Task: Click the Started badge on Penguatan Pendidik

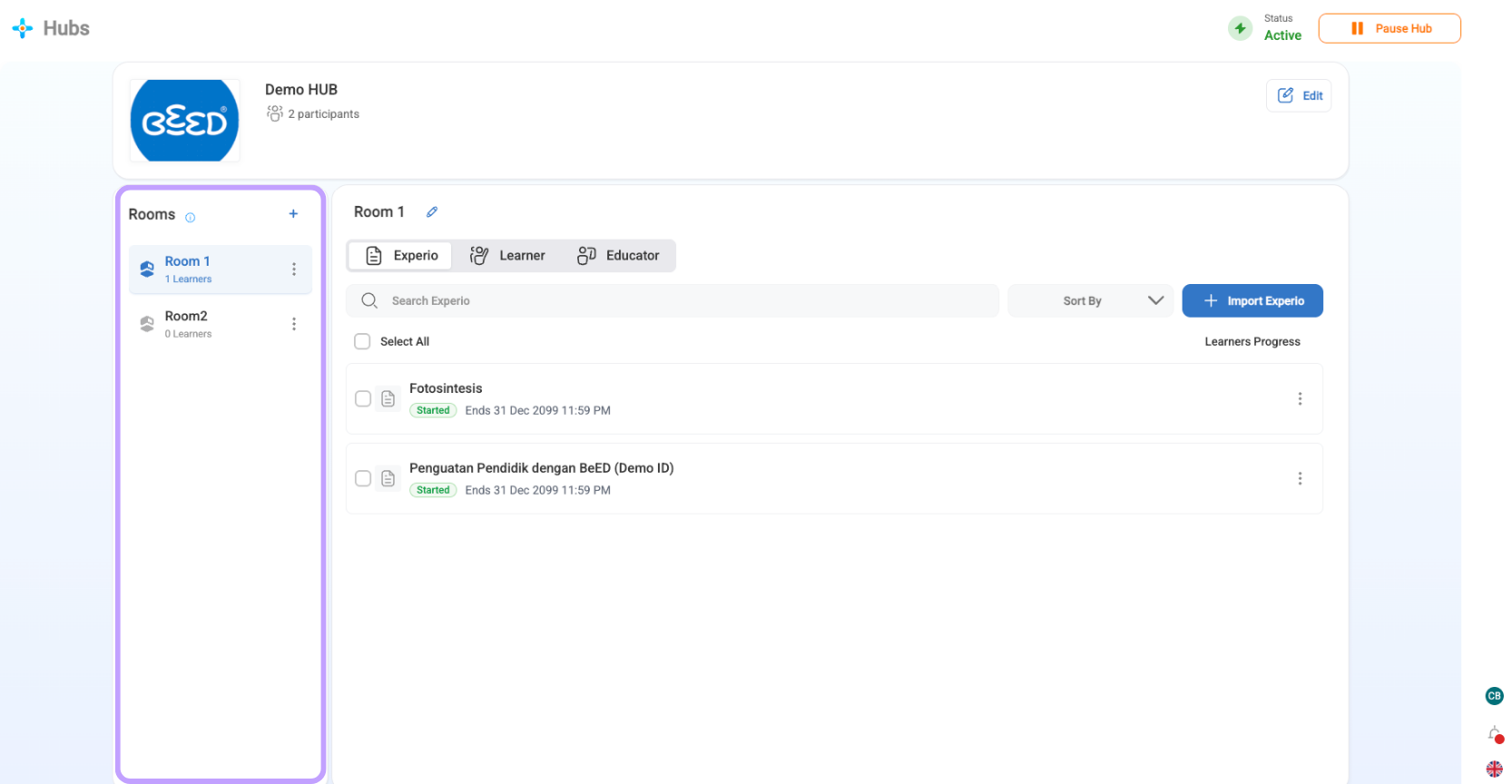Action: tap(433, 490)
